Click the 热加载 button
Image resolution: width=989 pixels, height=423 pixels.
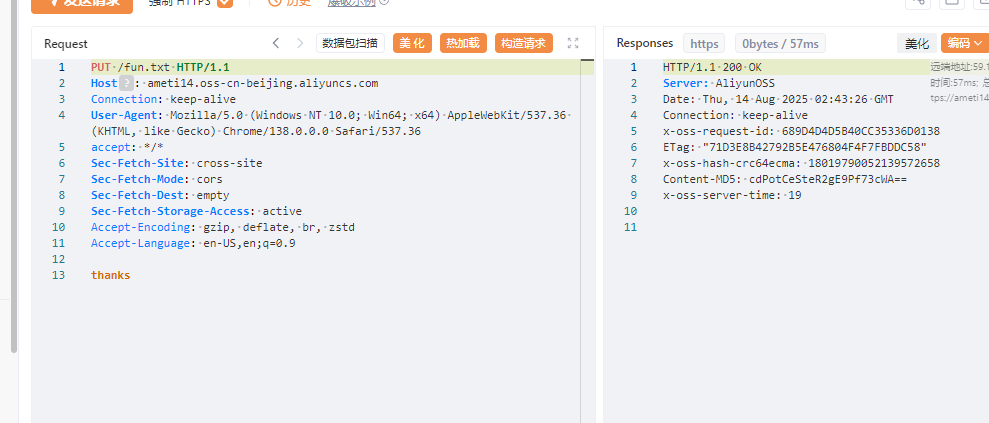(x=463, y=43)
